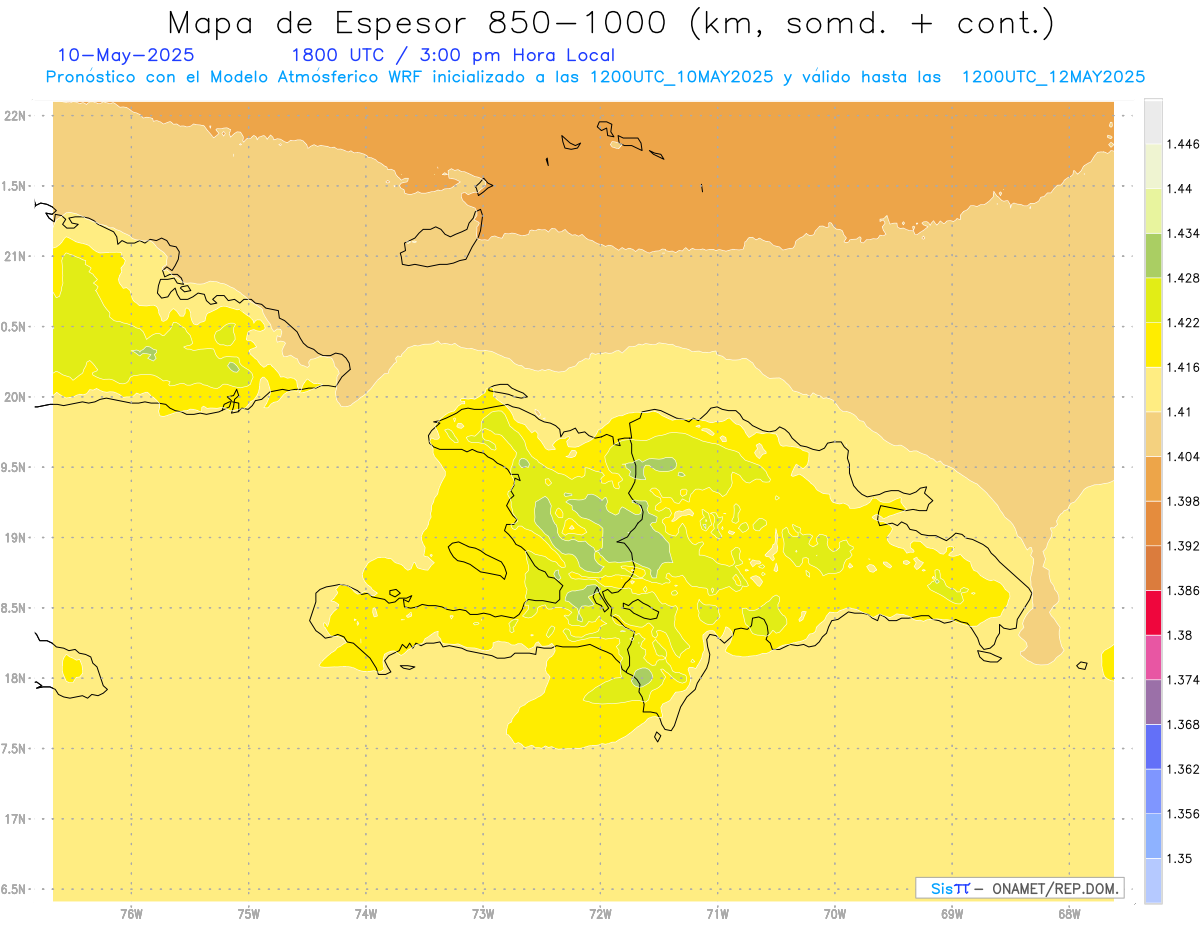Click the '21N' latitude axis label
Screen dimensions: 1200x927
pos(16,256)
